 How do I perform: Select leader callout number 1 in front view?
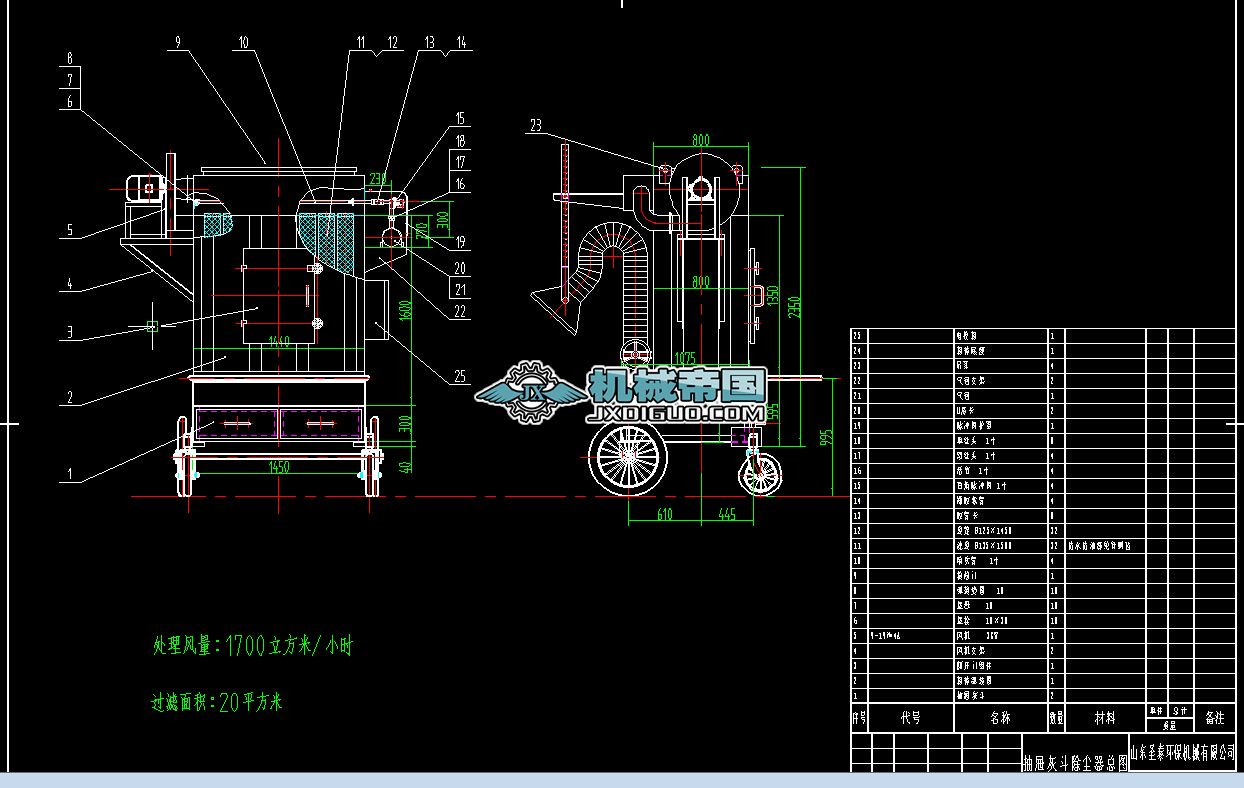(x=70, y=475)
